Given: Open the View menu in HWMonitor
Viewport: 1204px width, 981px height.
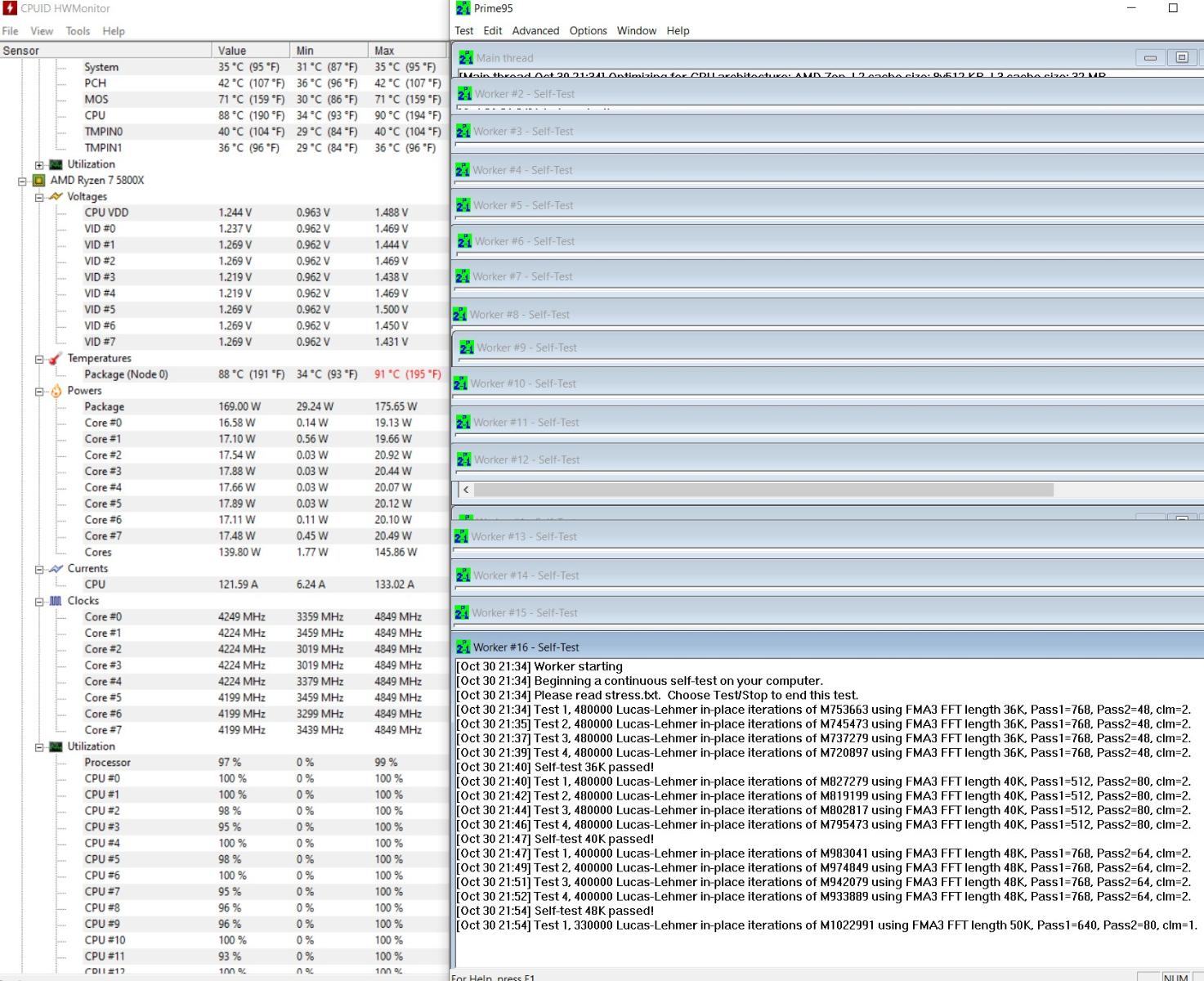Looking at the screenshot, I should tap(42, 31).
